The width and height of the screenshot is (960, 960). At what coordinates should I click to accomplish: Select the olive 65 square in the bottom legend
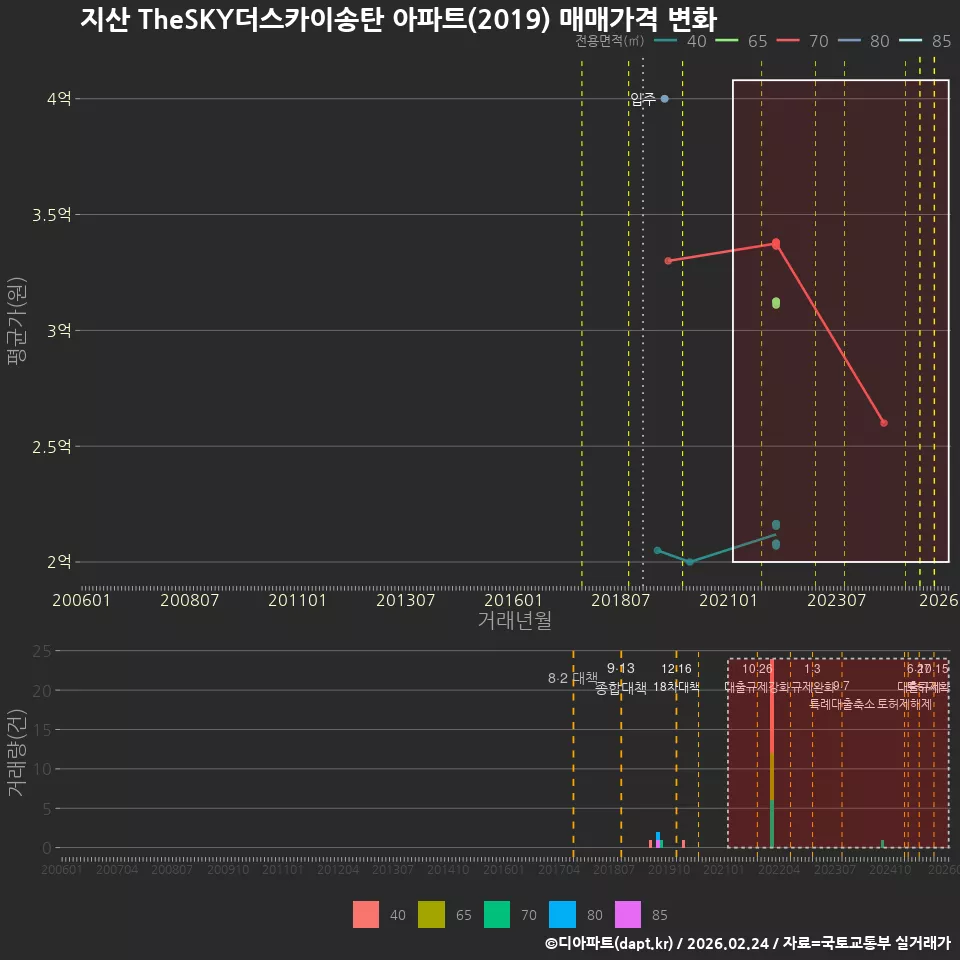tap(431, 915)
